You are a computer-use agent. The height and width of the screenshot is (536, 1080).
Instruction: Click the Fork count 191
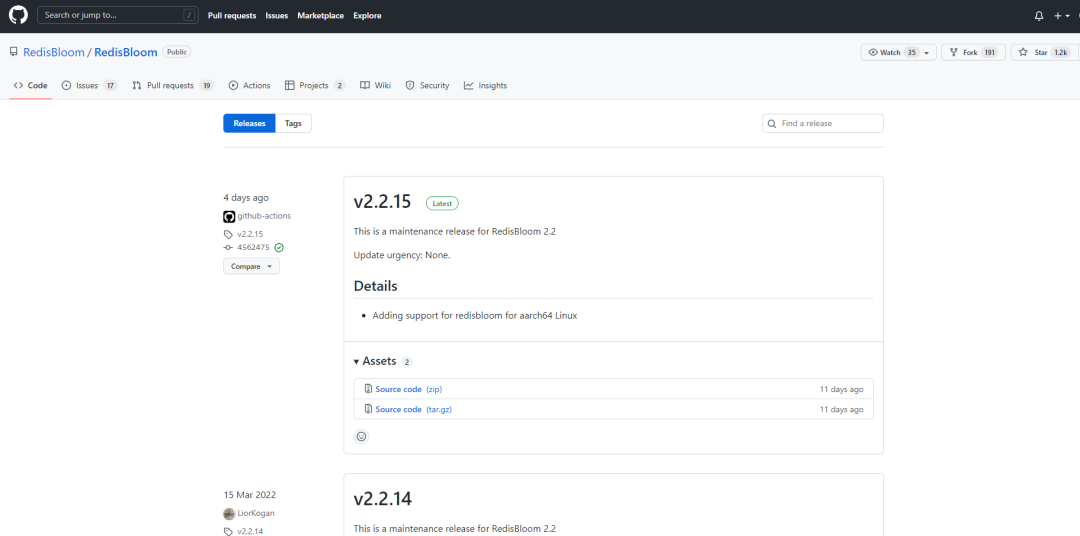990,52
